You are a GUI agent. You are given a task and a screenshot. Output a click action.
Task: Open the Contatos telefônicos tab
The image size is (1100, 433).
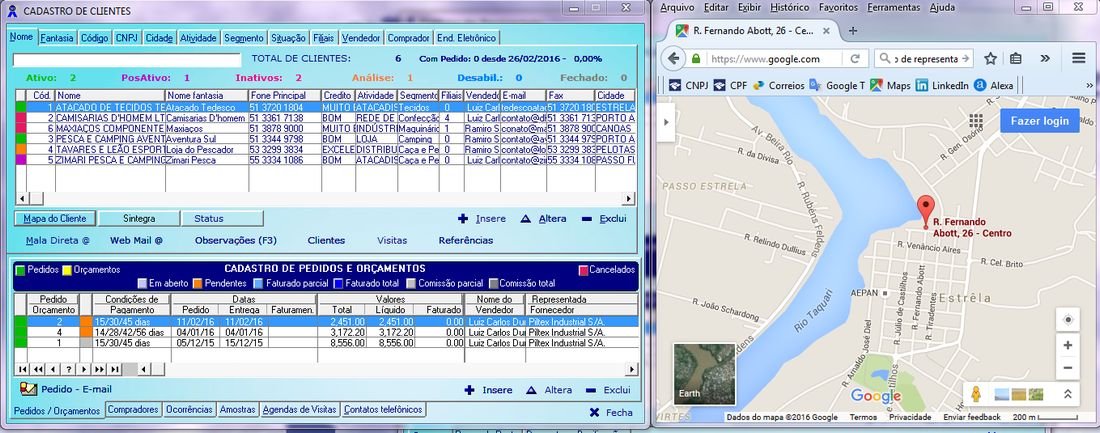click(384, 409)
